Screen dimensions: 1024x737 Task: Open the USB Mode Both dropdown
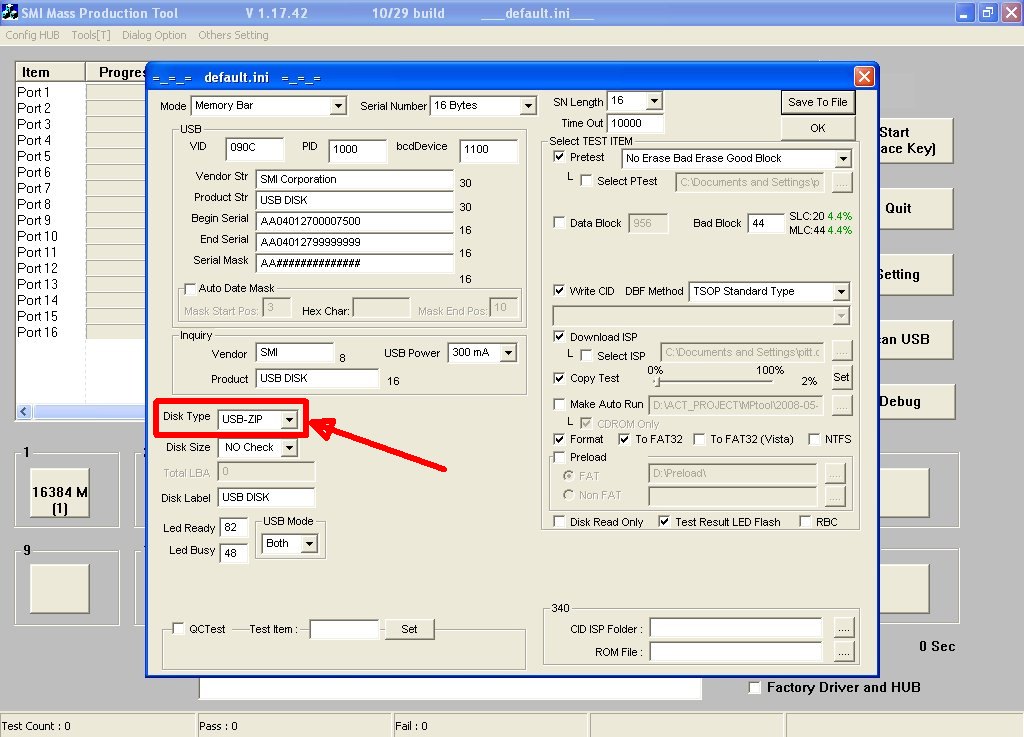click(x=310, y=544)
